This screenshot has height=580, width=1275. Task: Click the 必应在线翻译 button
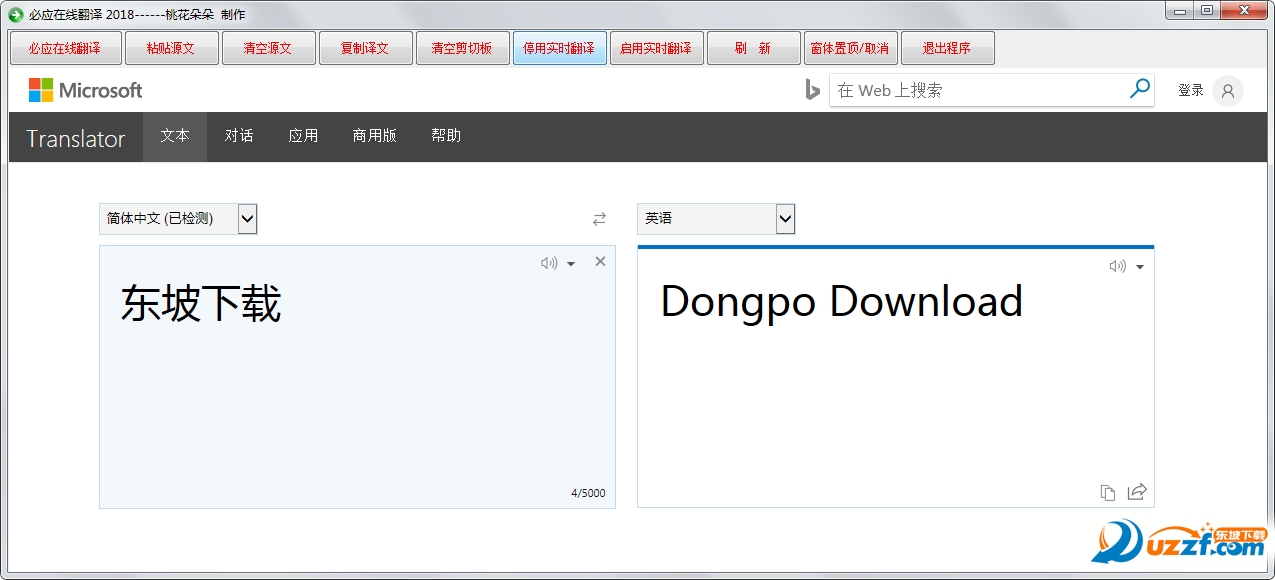pos(65,48)
